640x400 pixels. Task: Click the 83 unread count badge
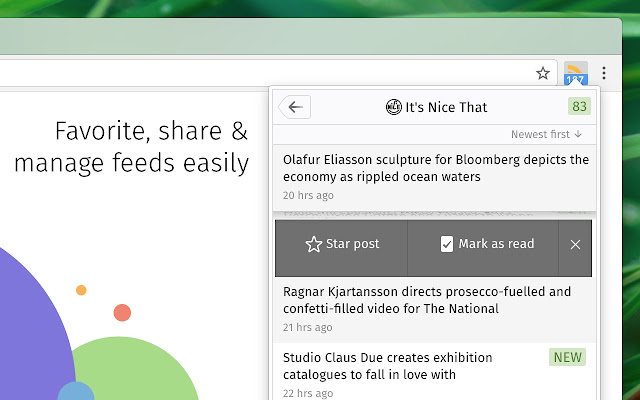pyautogui.click(x=579, y=107)
